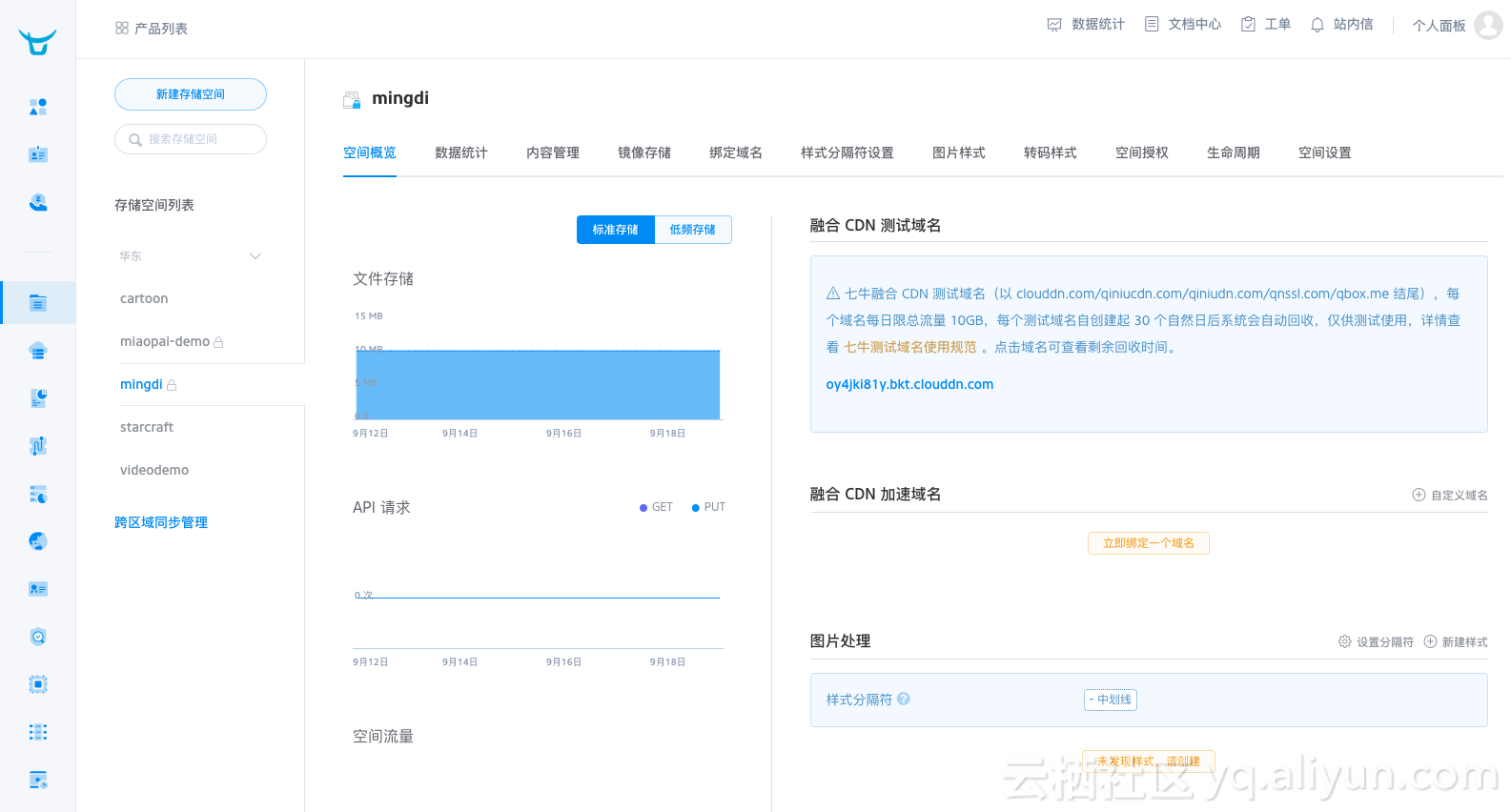The height and width of the screenshot is (812, 1511).
Task: Open the 镜像存储 tab
Action: [x=644, y=152]
